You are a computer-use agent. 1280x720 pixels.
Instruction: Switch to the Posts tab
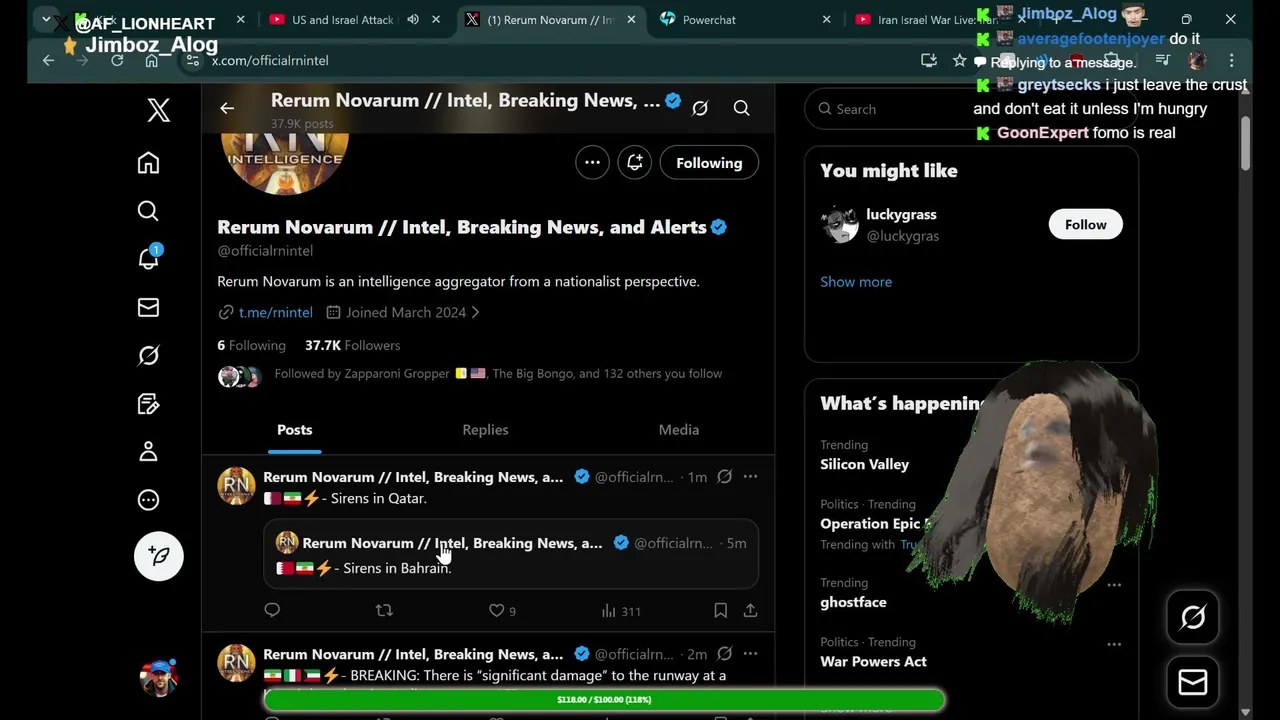point(294,430)
